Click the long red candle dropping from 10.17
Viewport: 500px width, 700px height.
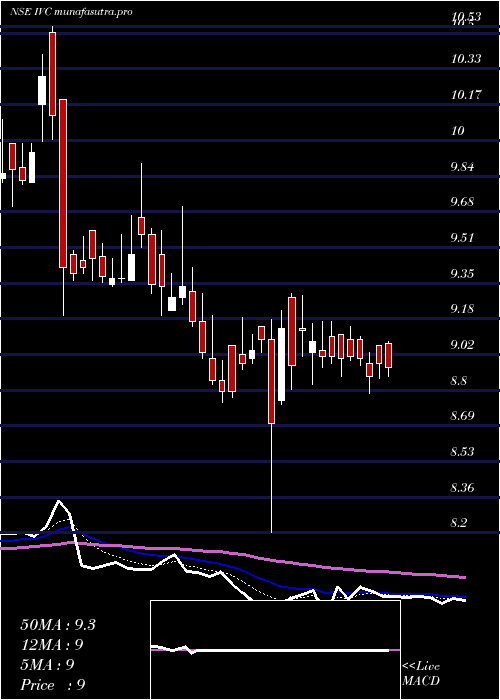[63, 183]
